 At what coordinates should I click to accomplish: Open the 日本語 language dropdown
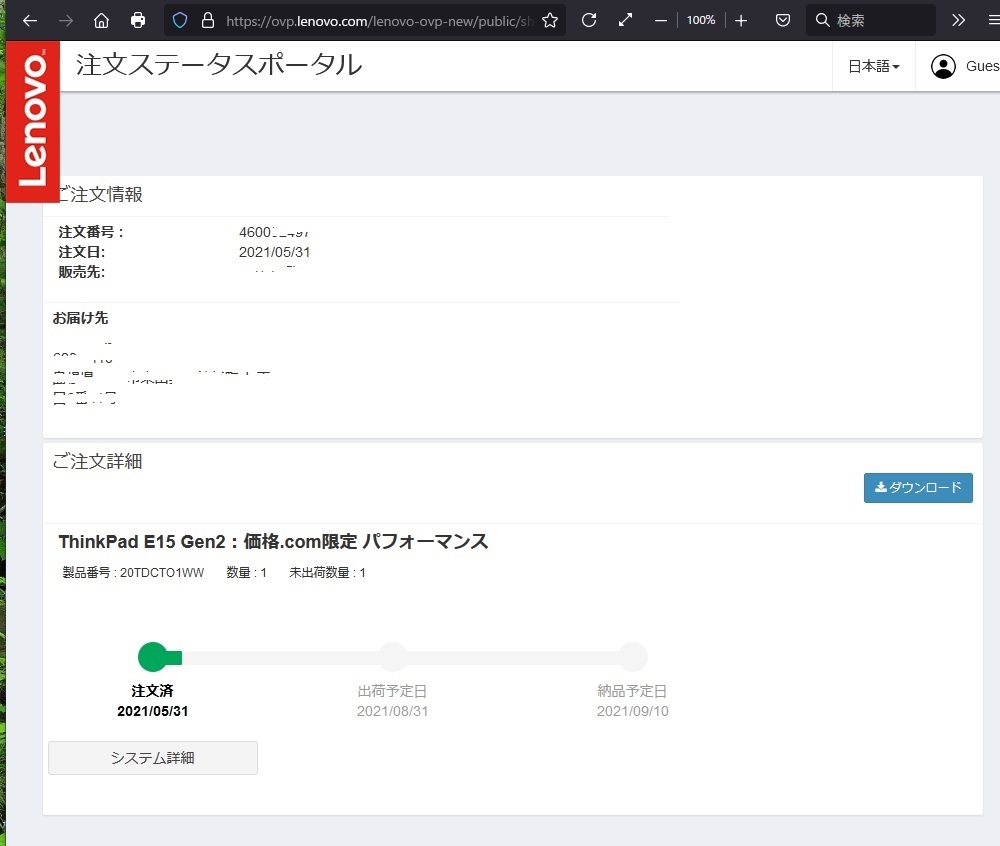click(874, 66)
